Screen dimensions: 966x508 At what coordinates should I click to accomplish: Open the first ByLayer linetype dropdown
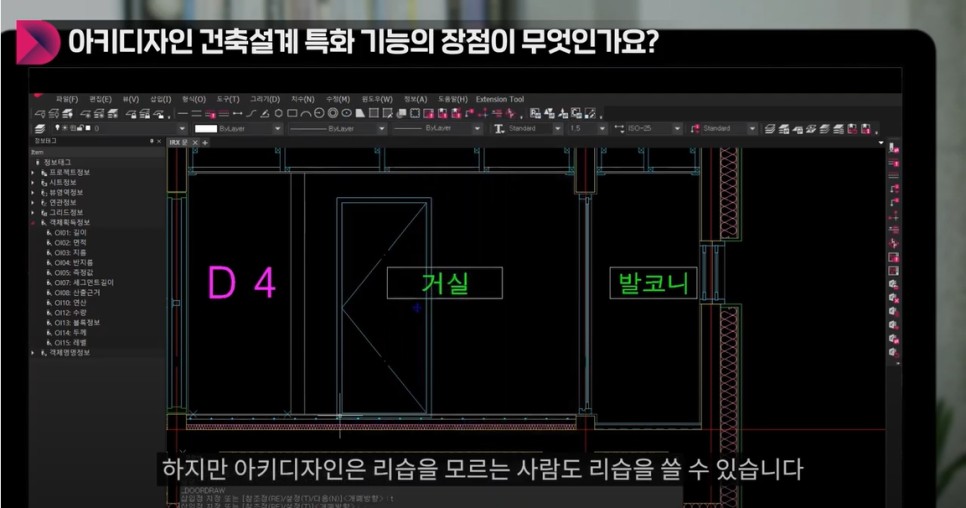point(381,129)
